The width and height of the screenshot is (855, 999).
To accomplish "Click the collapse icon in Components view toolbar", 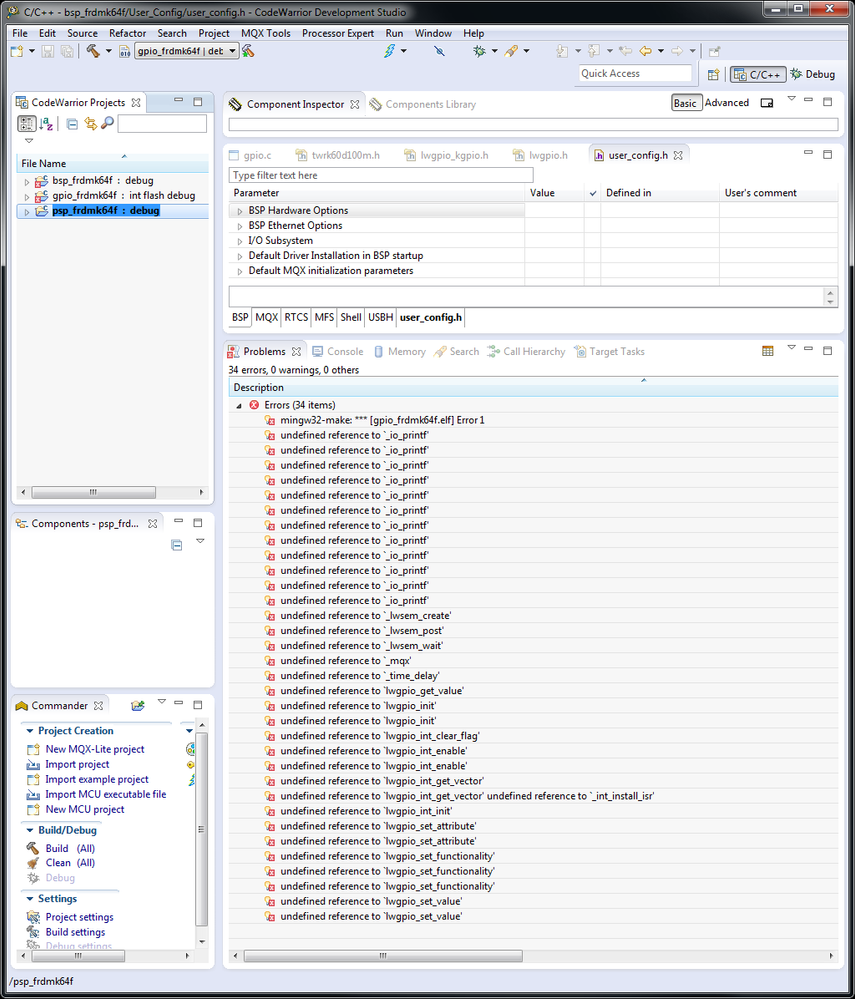I will coord(177,545).
